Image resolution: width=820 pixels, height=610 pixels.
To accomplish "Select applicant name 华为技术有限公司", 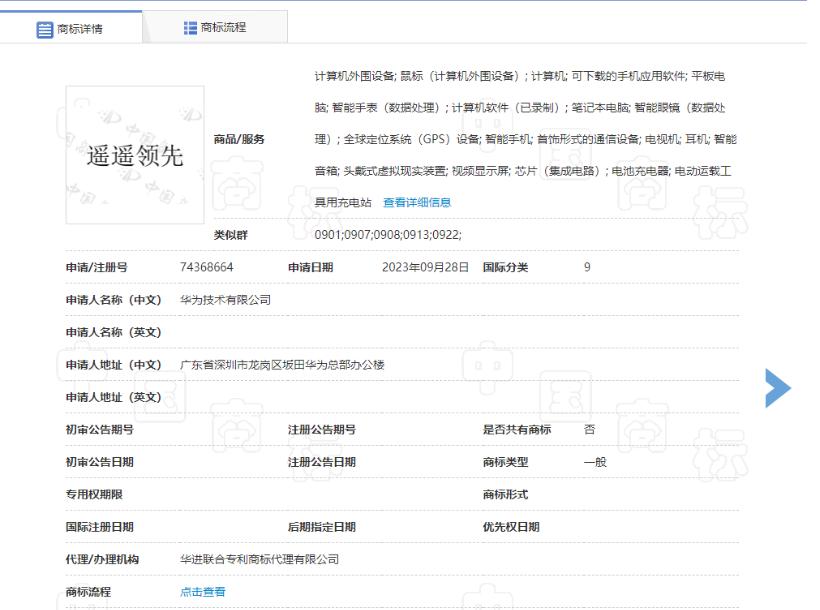I will [225, 300].
